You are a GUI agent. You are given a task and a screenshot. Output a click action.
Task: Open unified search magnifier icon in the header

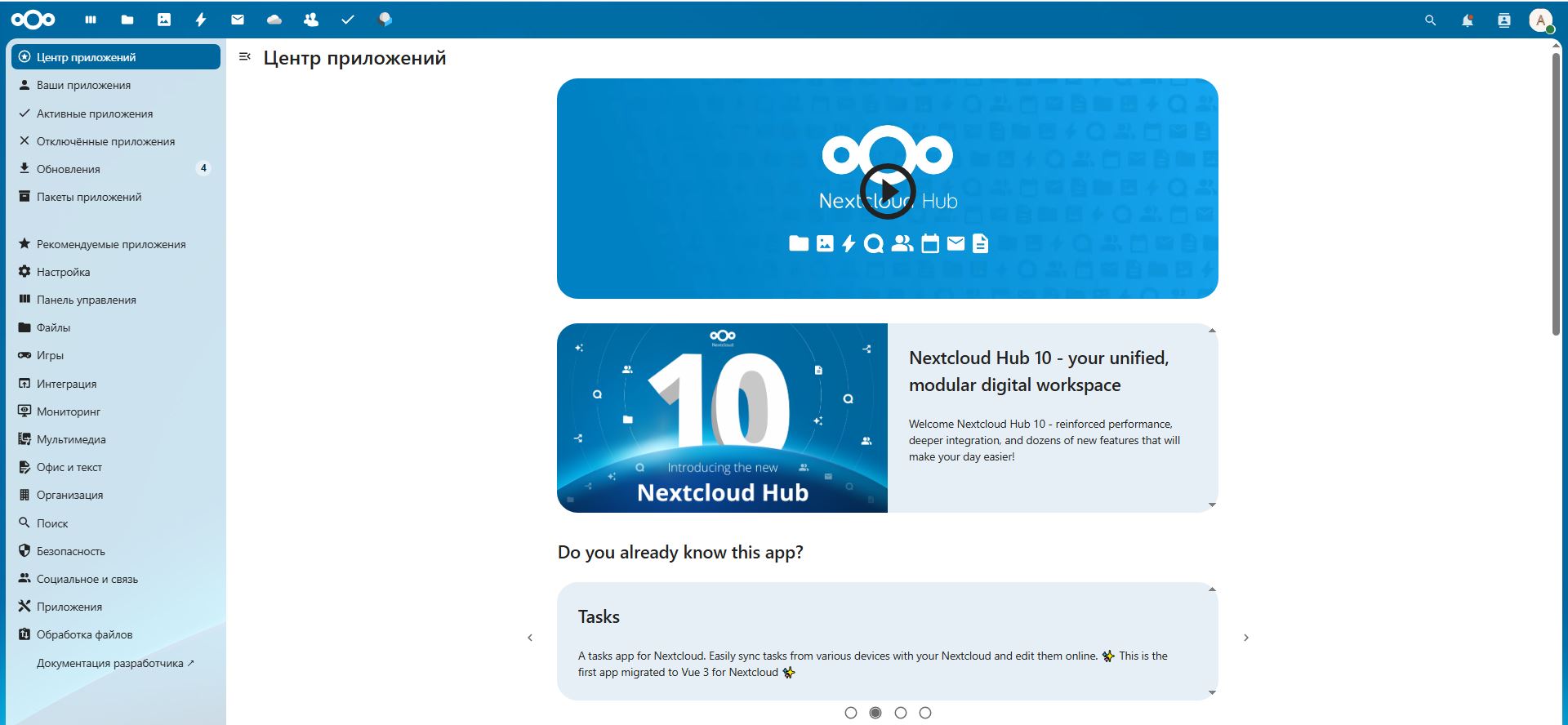click(1430, 20)
